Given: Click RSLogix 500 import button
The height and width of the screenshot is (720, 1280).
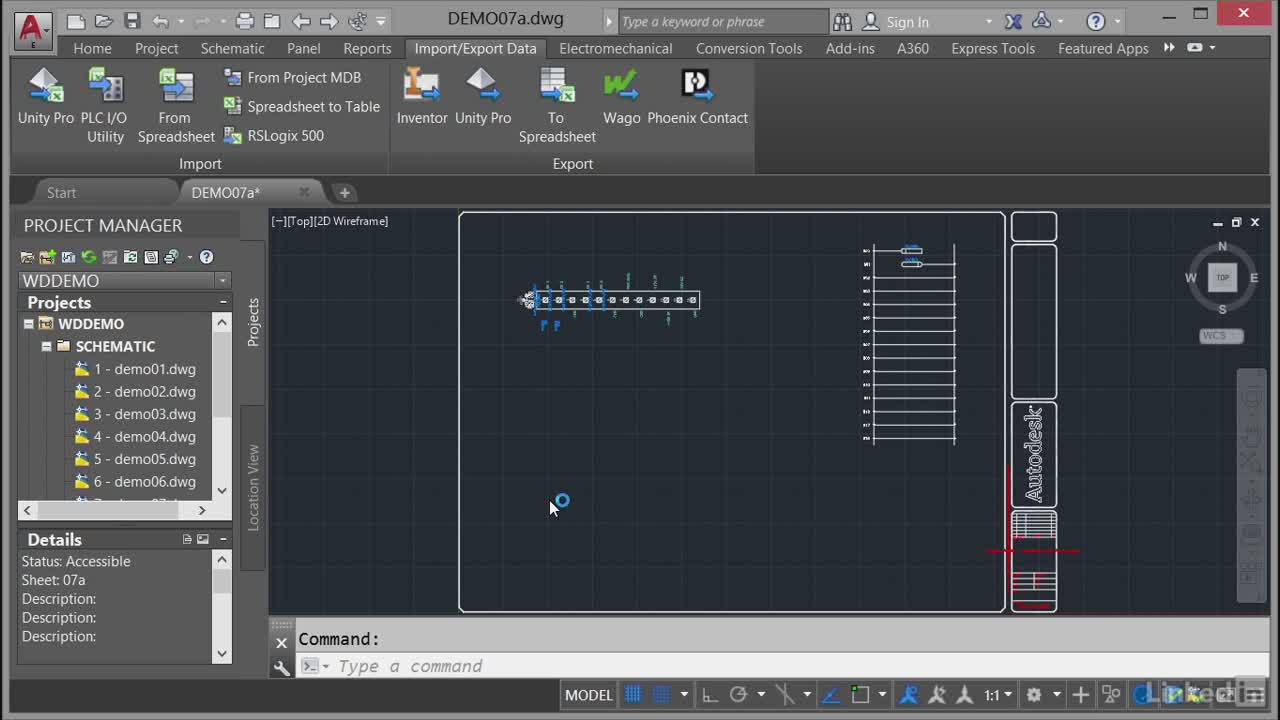Looking at the screenshot, I should coord(273,135).
